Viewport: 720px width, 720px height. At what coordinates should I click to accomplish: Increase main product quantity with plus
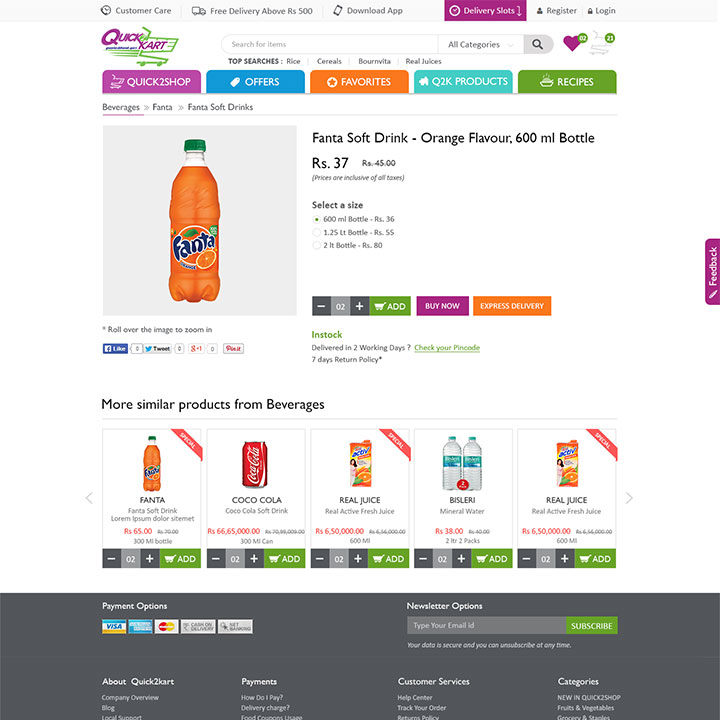coord(360,306)
